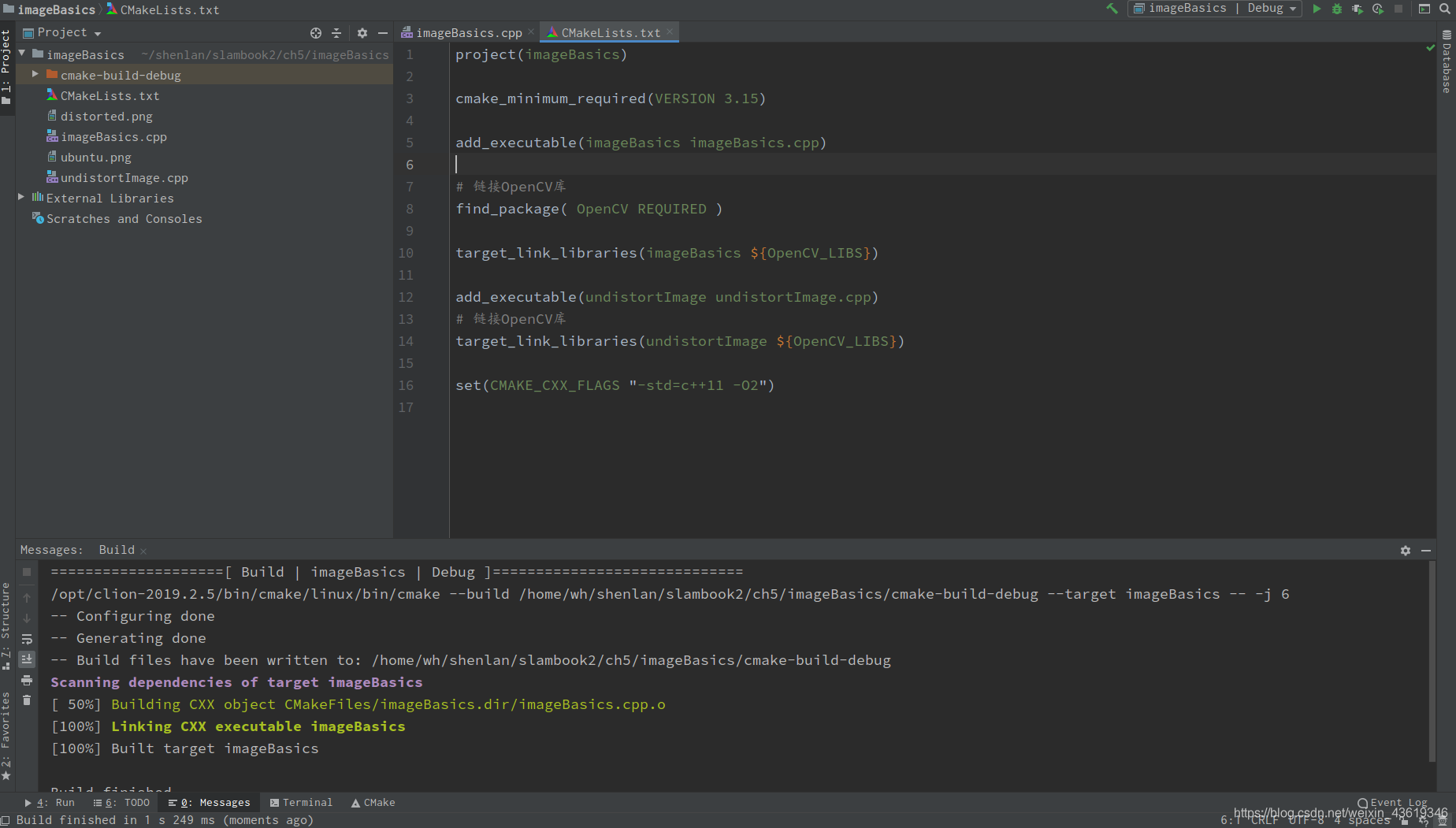1456x828 pixels.
Task: Close the CMakeLists.txt editor tab
Action: click(x=670, y=32)
